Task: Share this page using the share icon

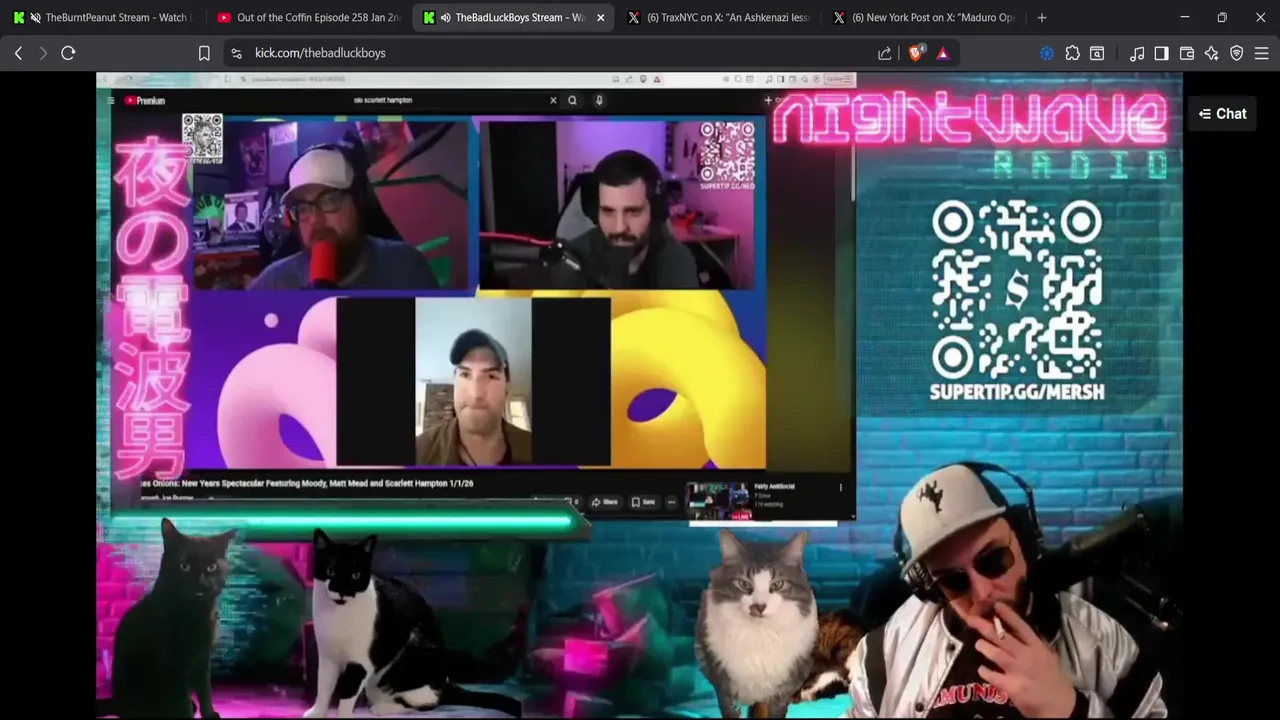Action: (x=885, y=53)
